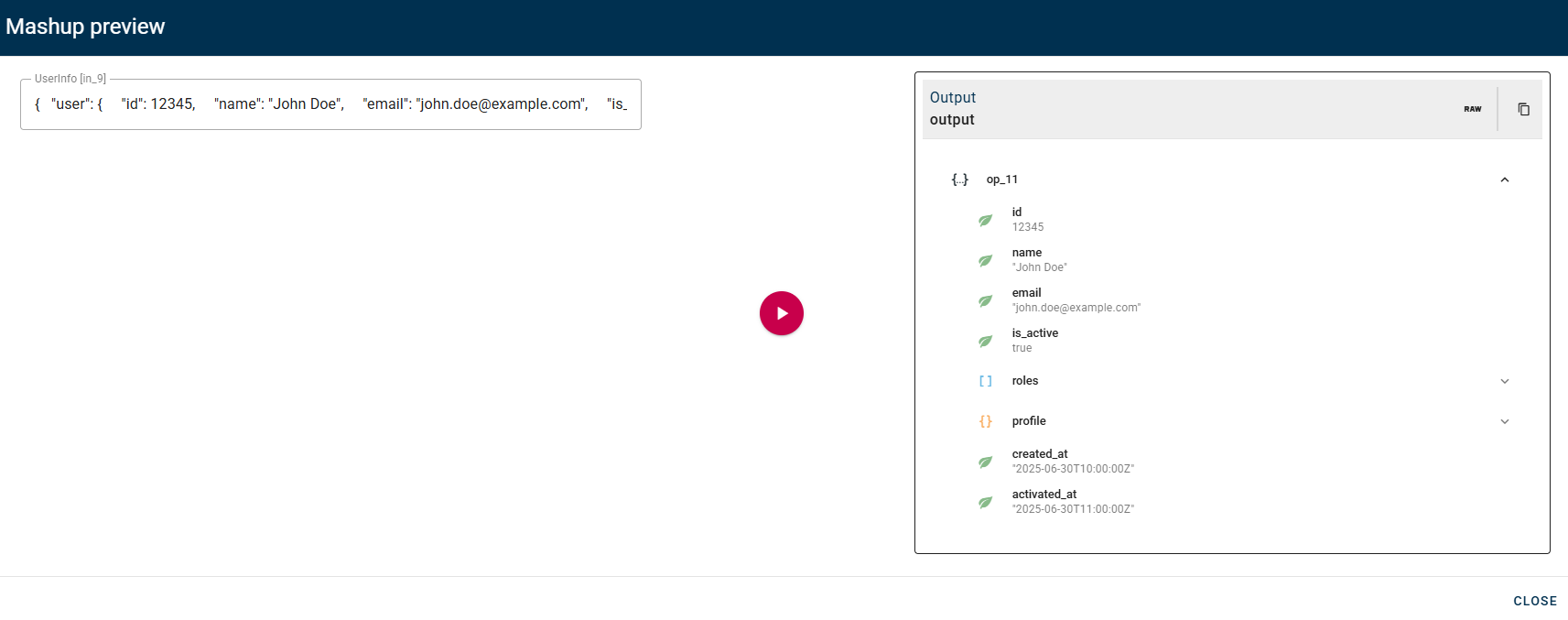Viewport: 1568px width, 620px height.
Task: Click into the UserInfo JSON input field
Action: (x=330, y=104)
